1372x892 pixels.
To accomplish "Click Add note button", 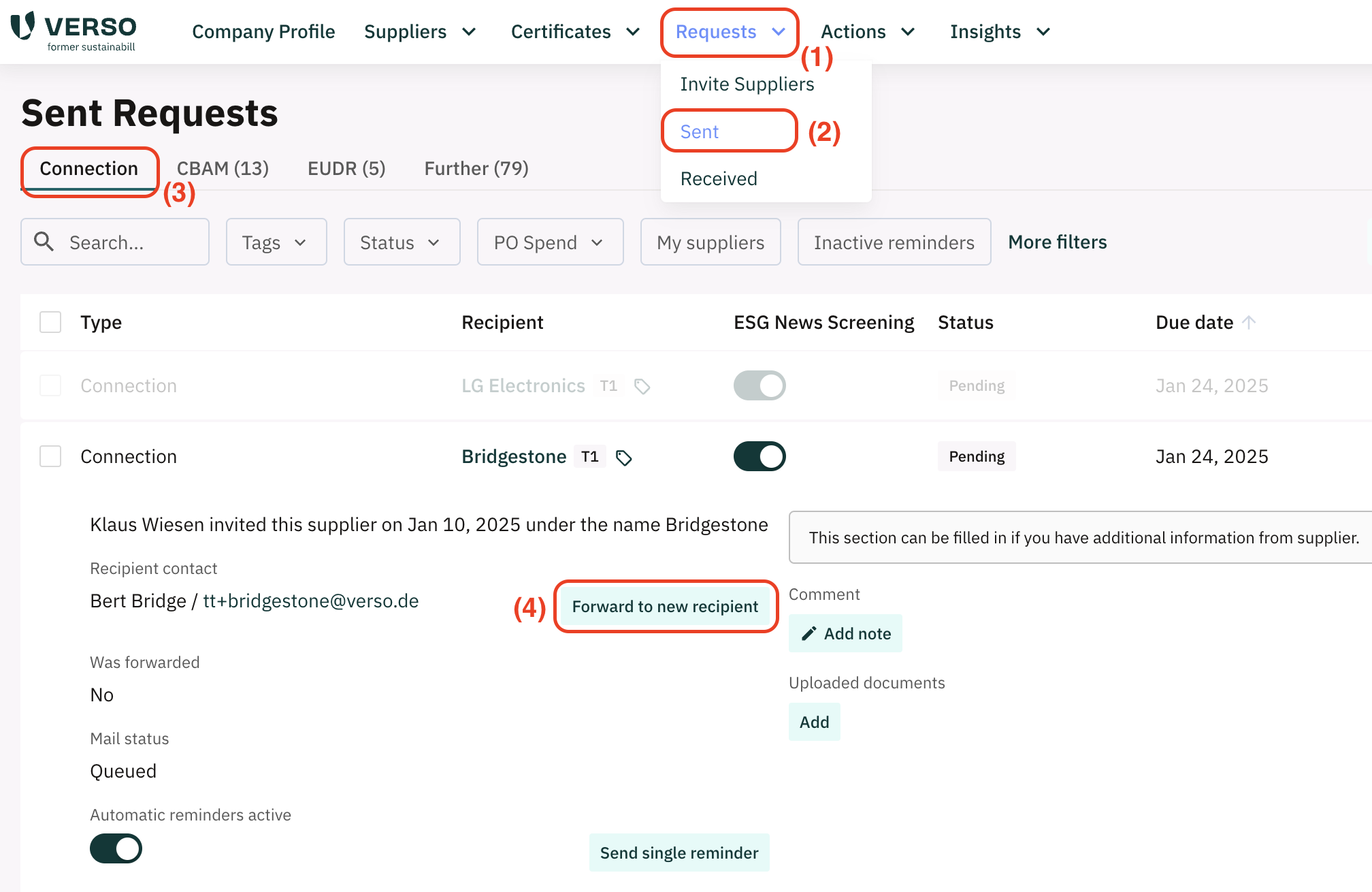I will click(845, 633).
